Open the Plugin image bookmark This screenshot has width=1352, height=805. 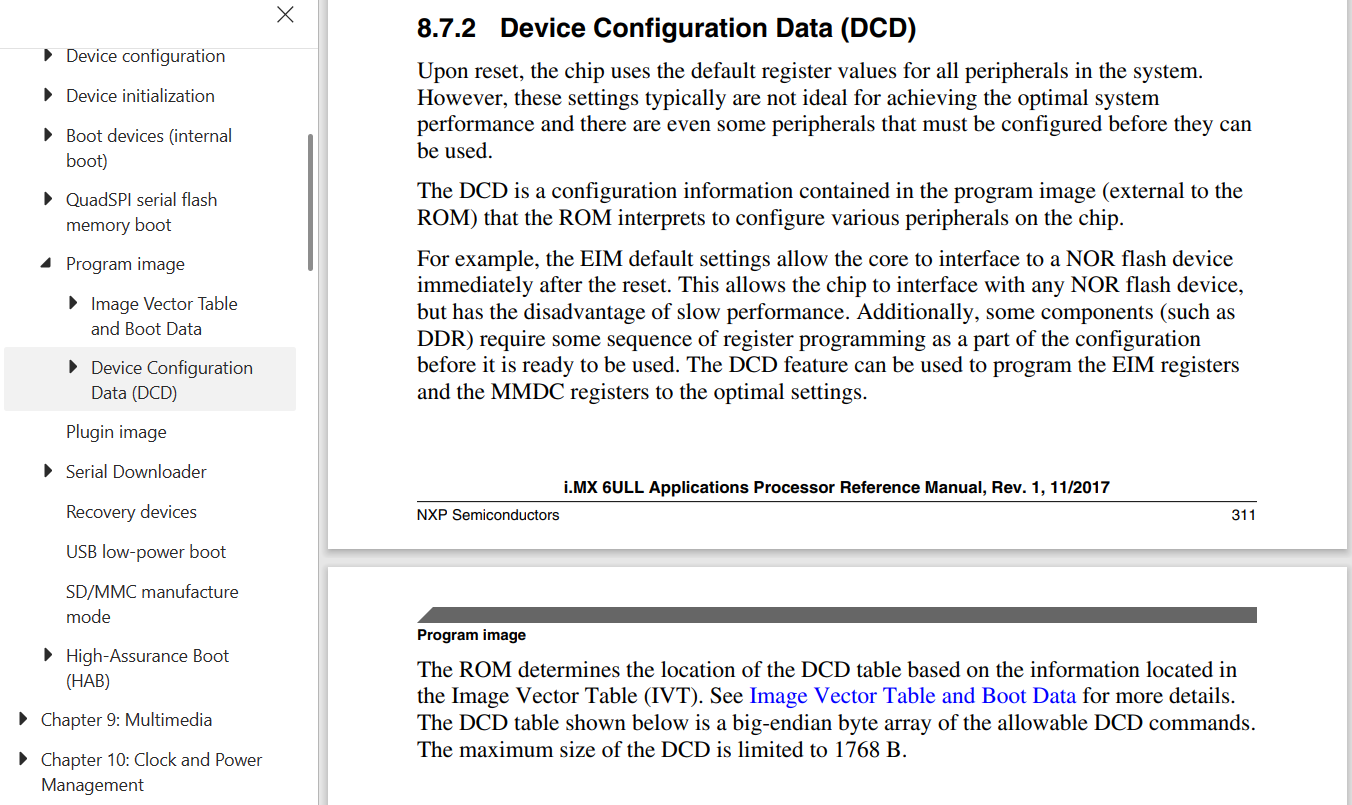116,432
